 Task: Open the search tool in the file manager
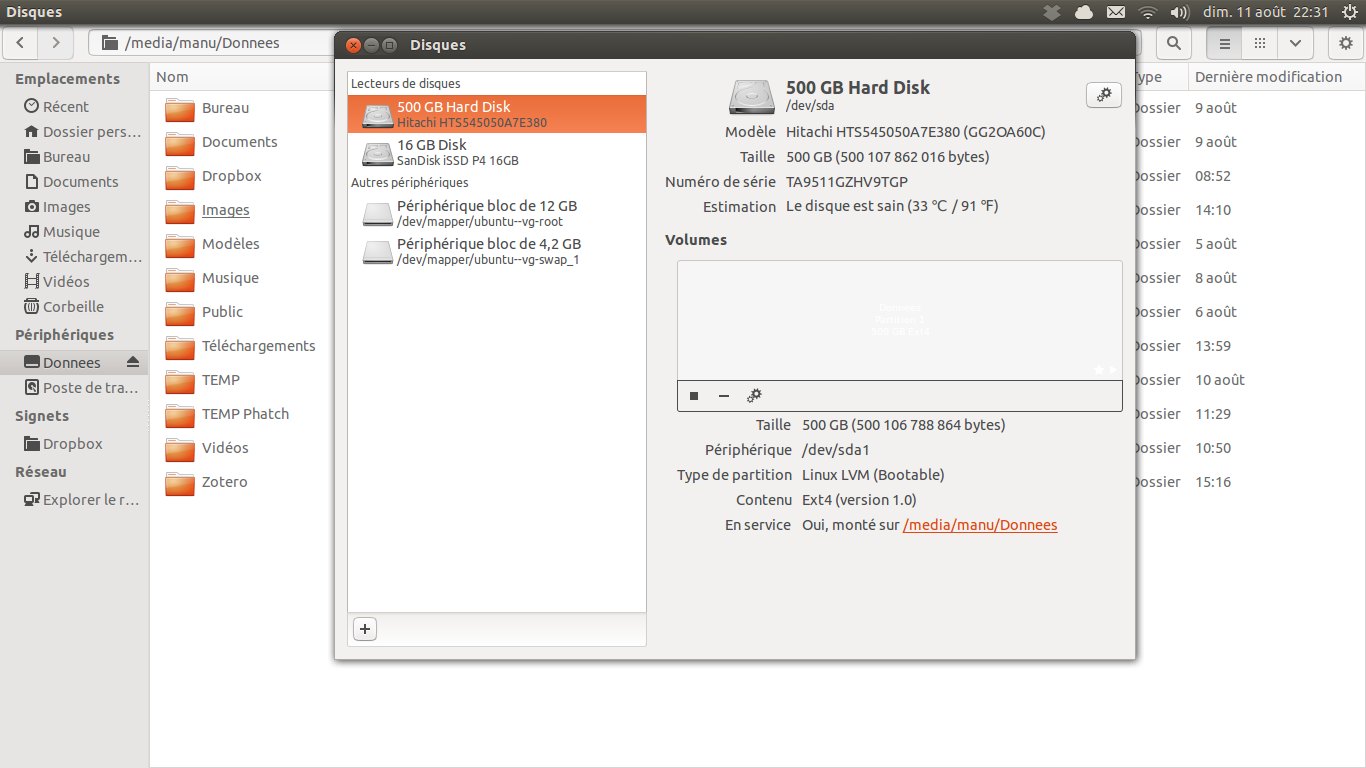click(1174, 43)
